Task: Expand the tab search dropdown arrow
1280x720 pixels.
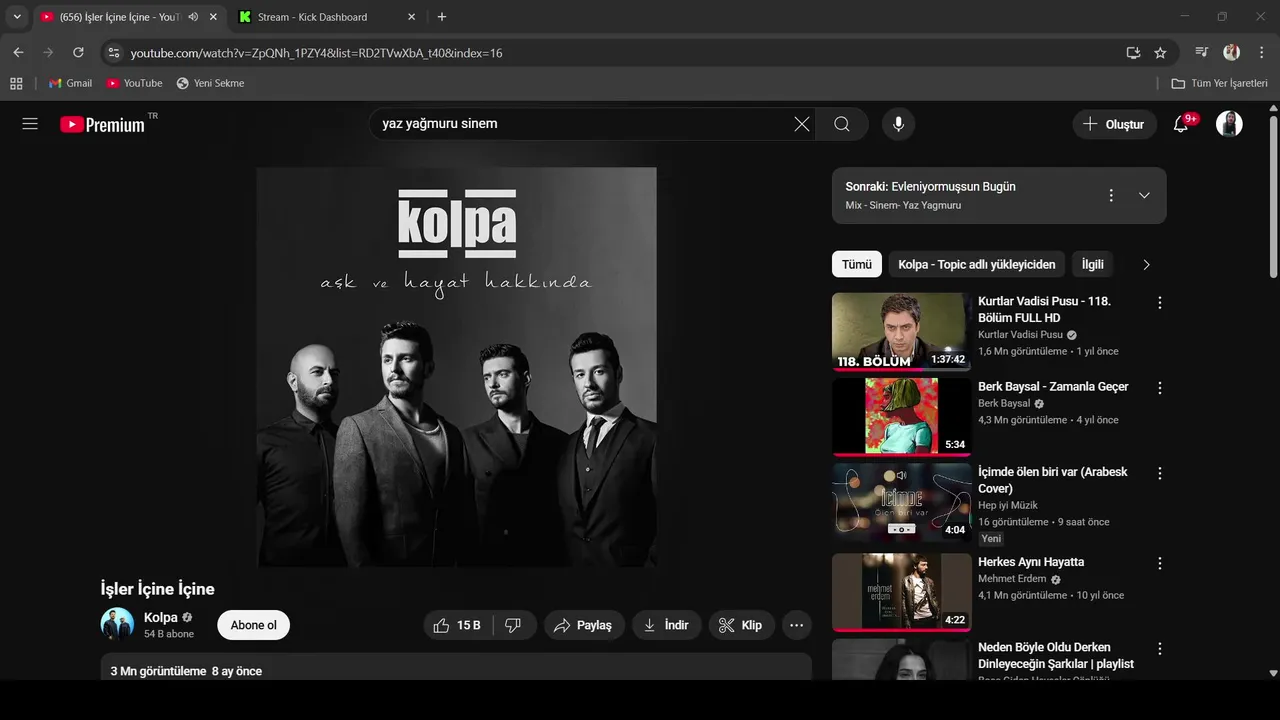Action: click(17, 17)
